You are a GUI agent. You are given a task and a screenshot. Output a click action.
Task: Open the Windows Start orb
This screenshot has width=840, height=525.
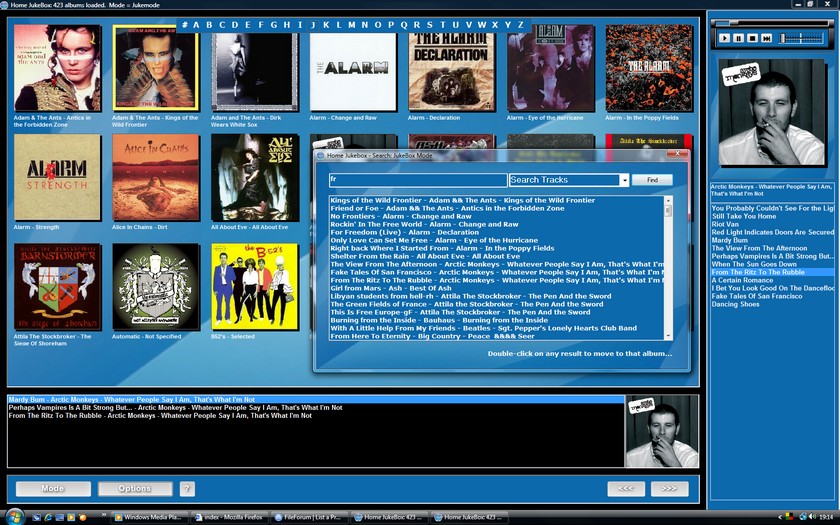click(14, 516)
